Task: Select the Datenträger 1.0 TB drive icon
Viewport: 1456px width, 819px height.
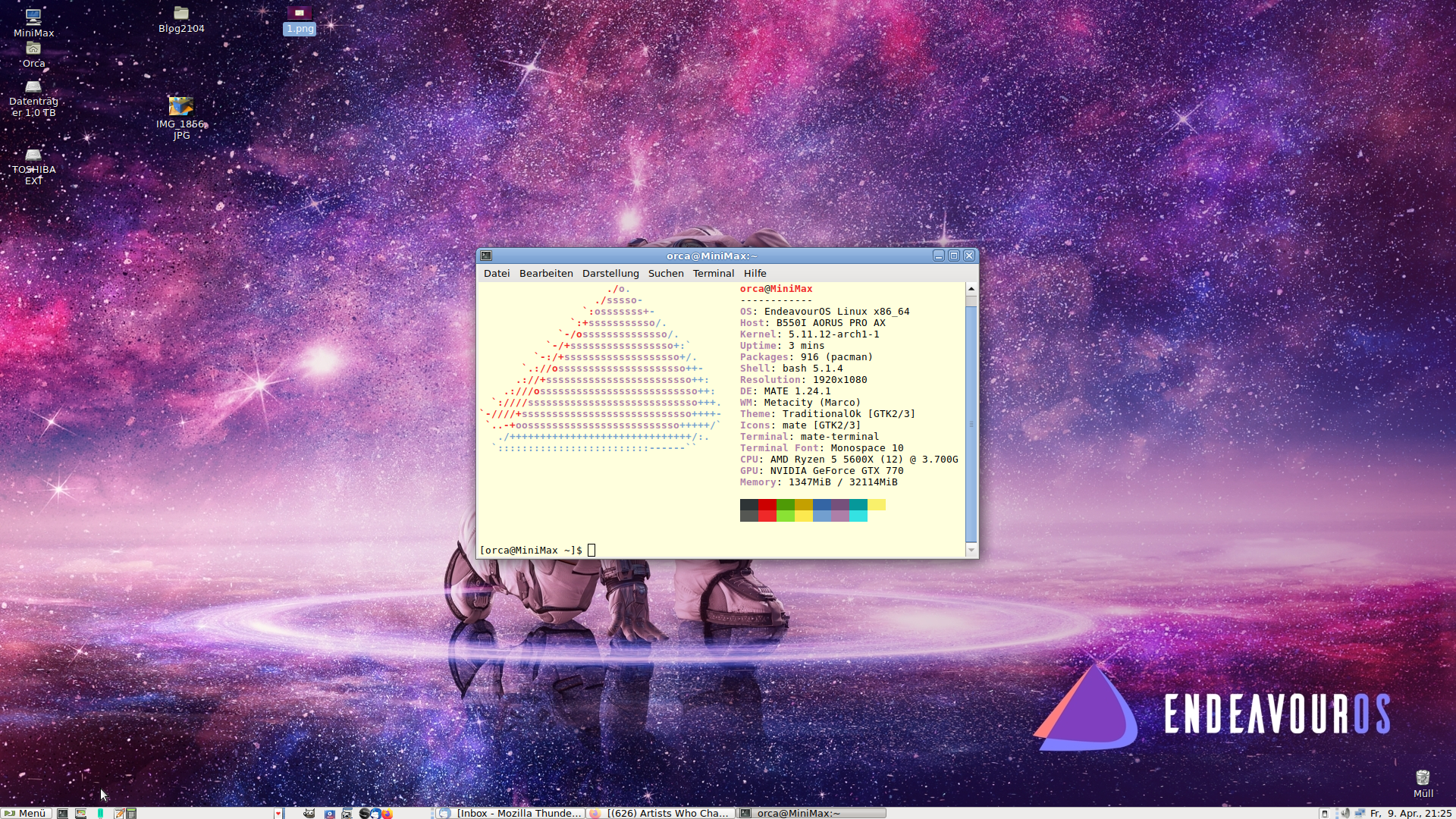Action: 33,98
